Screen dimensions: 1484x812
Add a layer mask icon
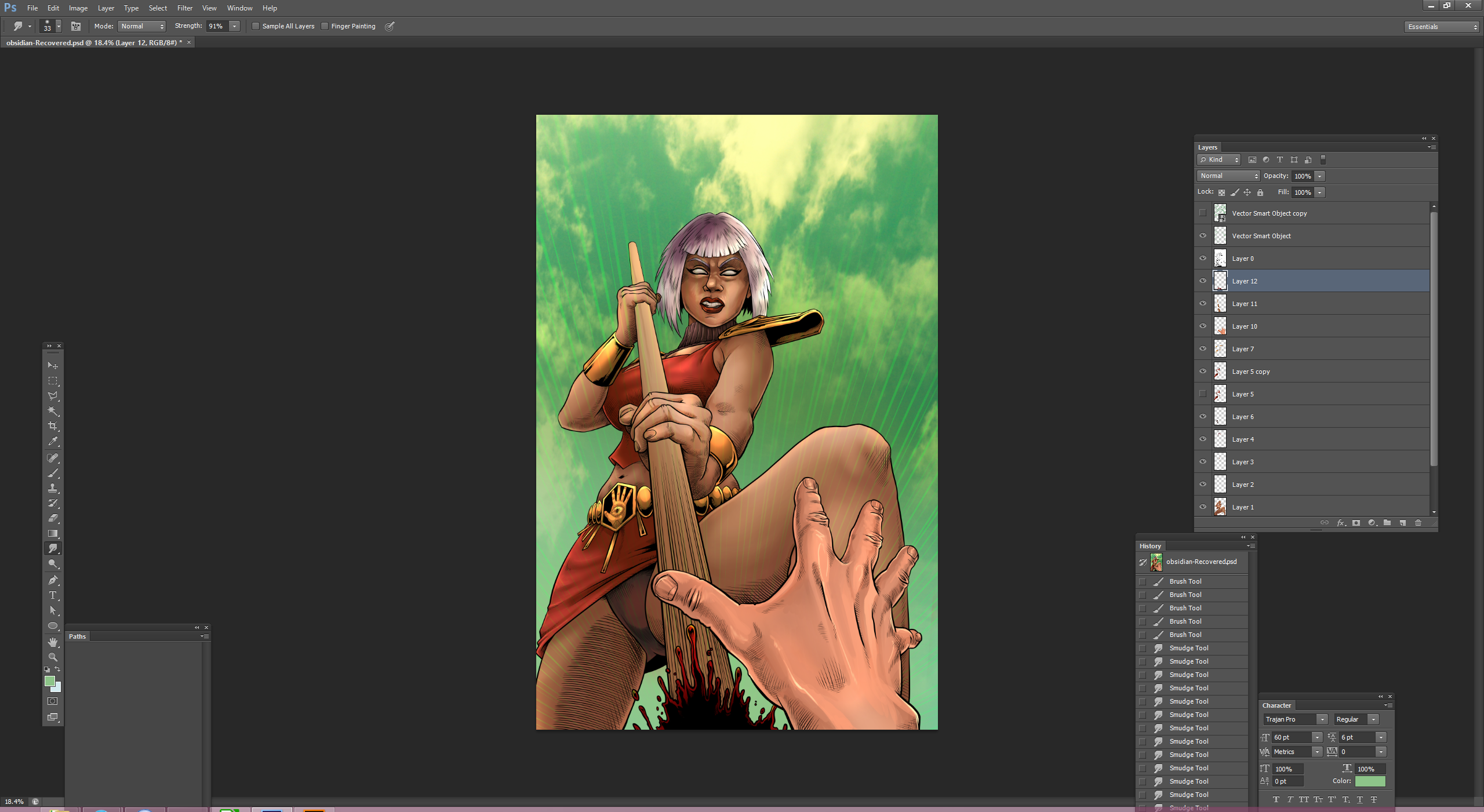tap(1356, 523)
